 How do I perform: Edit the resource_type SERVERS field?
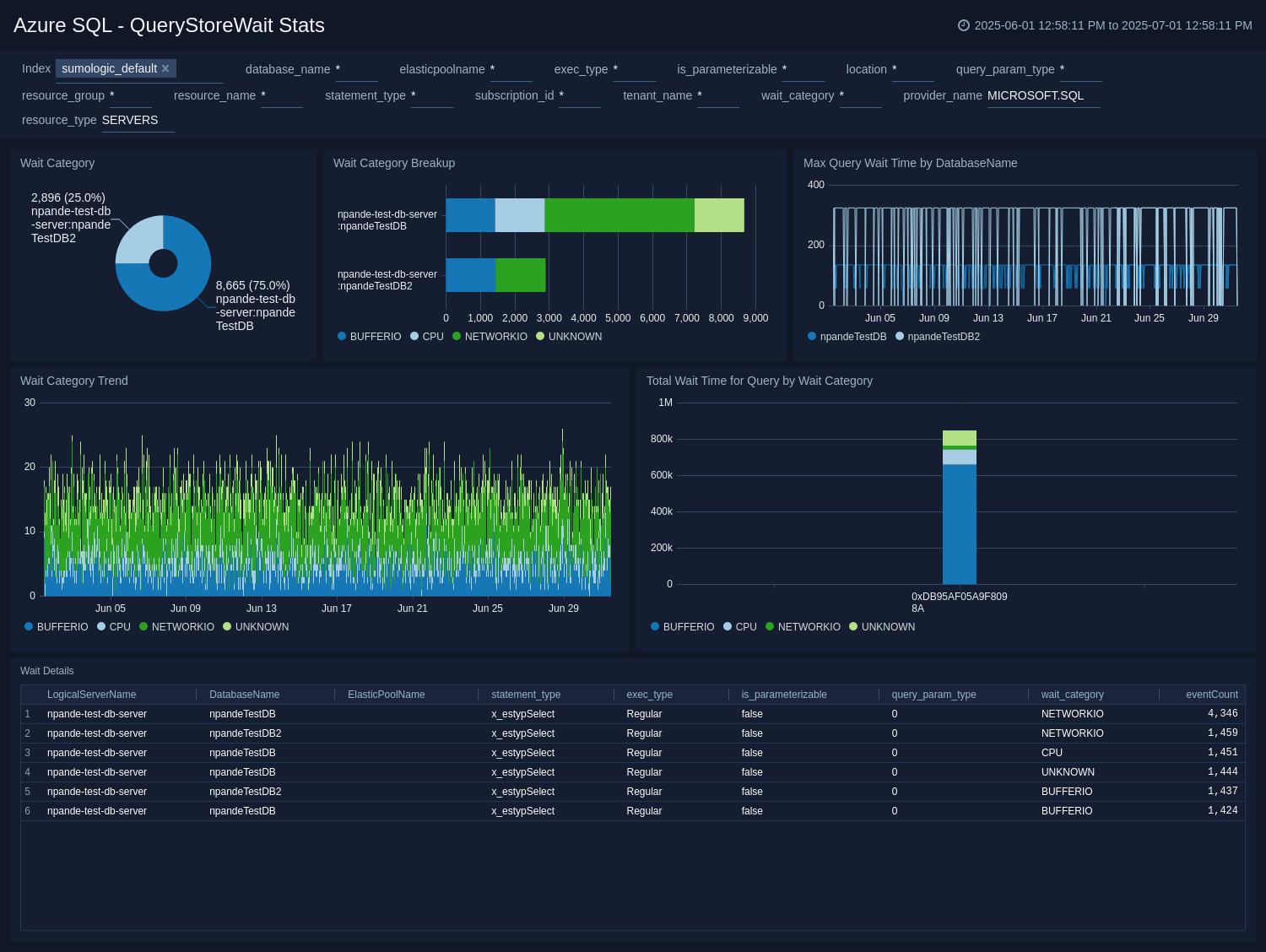point(138,120)
